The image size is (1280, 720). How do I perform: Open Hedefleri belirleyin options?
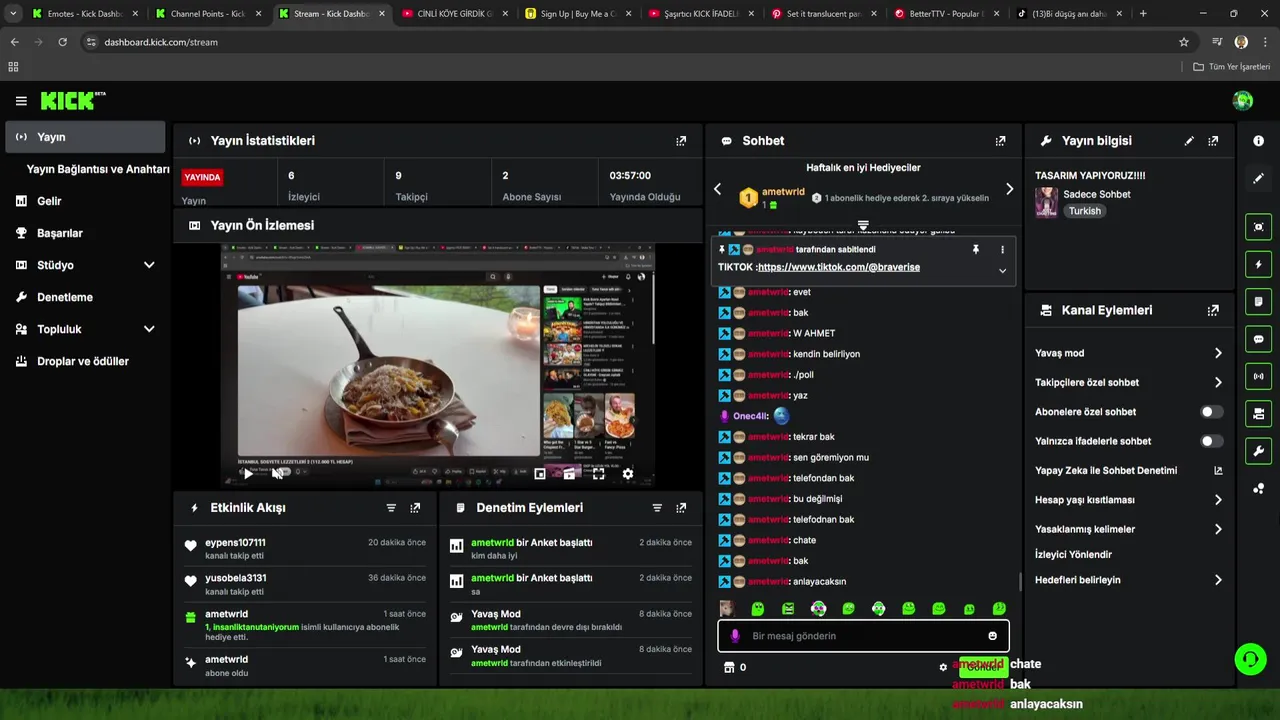coord(1128,580)
